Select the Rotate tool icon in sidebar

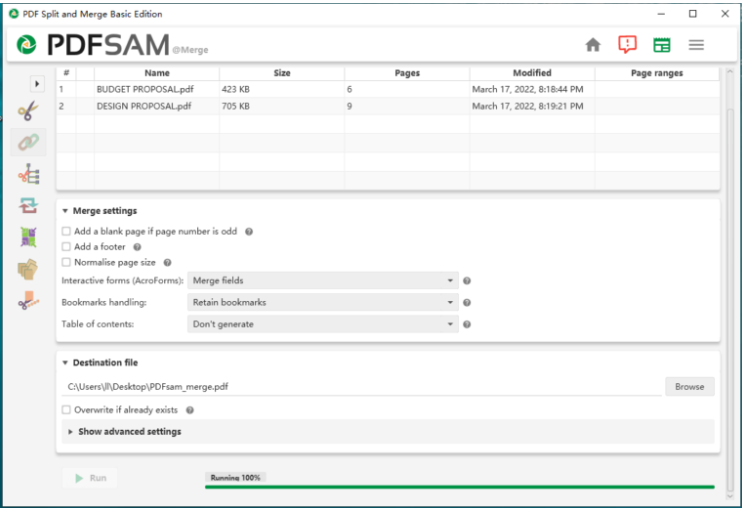28,237
